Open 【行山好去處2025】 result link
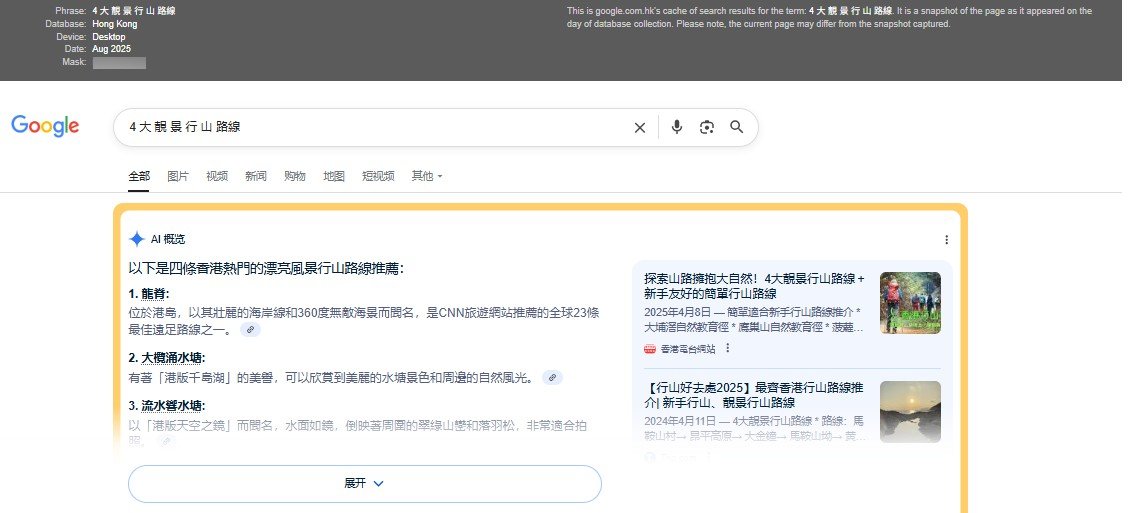1129x513 pixels. [753, 395]
